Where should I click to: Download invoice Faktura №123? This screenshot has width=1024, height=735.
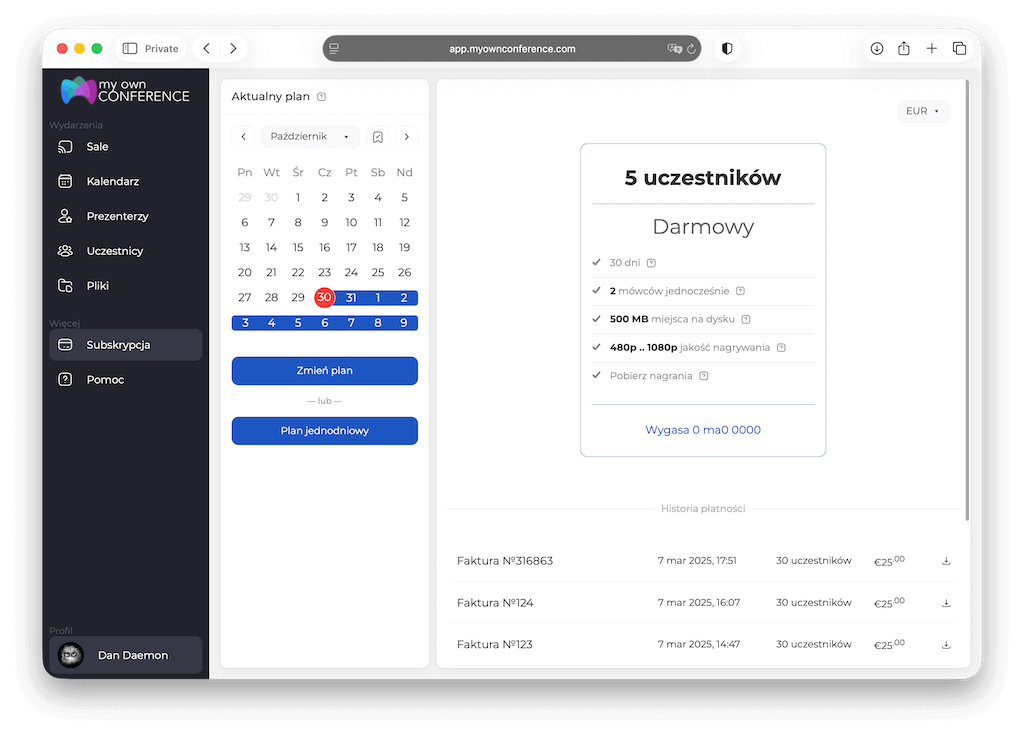click(946, 645)
